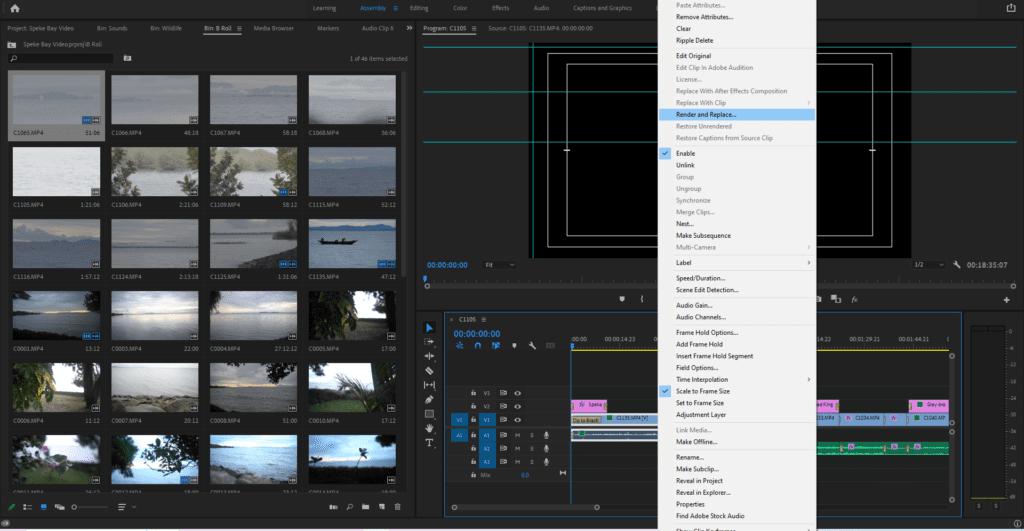Switch bin to Icon View
The width and height of the screenshot is (1024, 531).
[x=44, y=507]
